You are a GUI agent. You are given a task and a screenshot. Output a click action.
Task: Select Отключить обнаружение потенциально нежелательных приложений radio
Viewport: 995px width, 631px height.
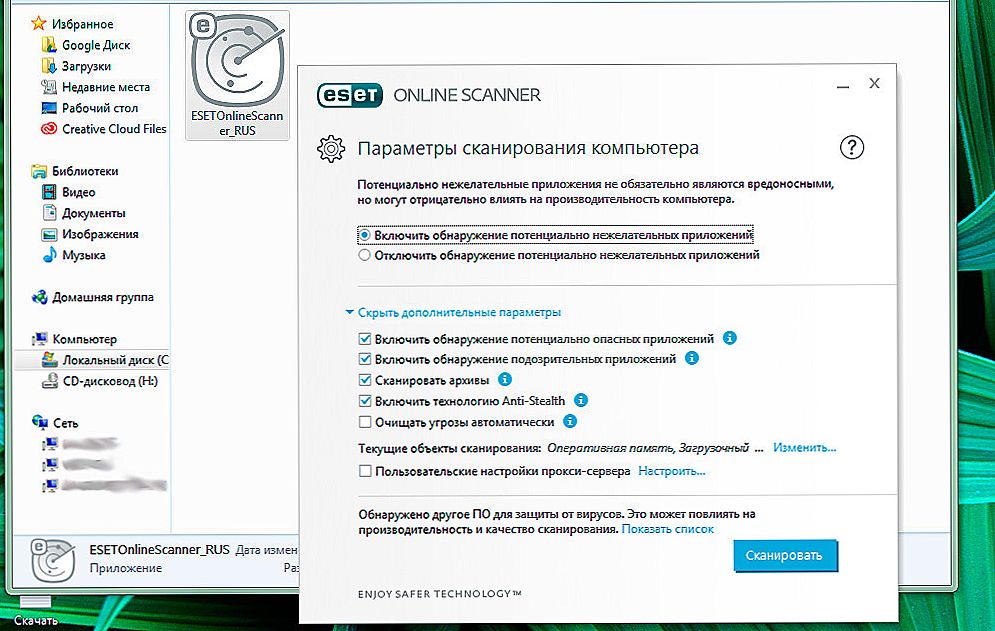[365, 255]
